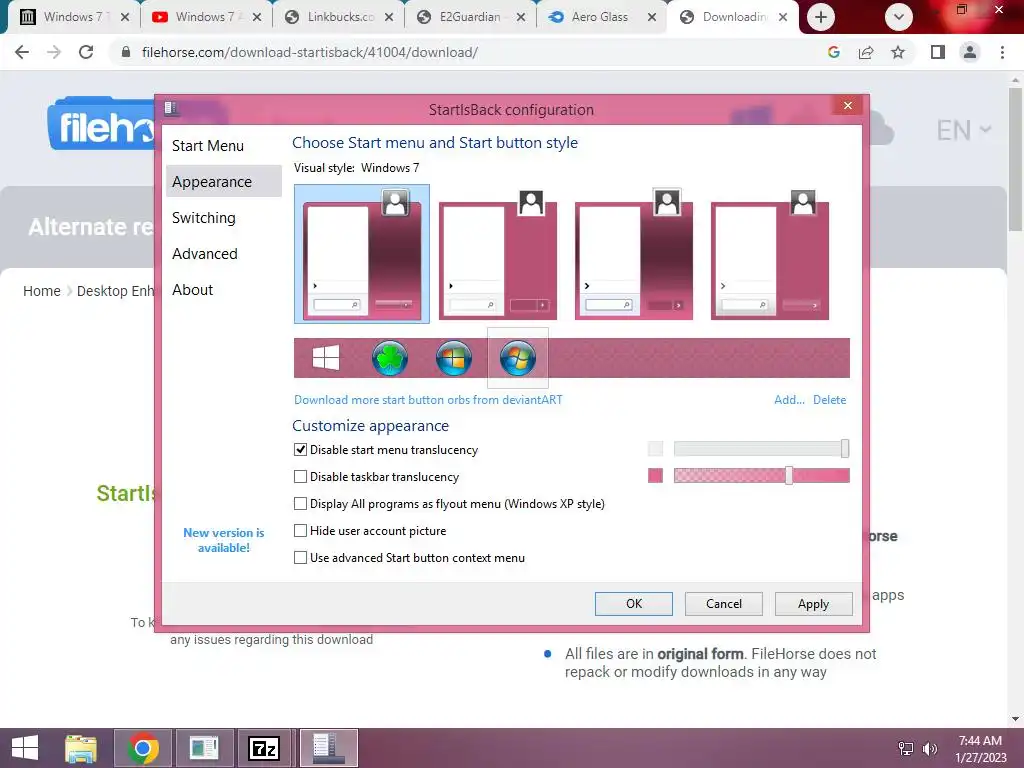1024x768 pixels.
Task: Open the taskbar app beside Chrome icon
Action: pos(204,748)
